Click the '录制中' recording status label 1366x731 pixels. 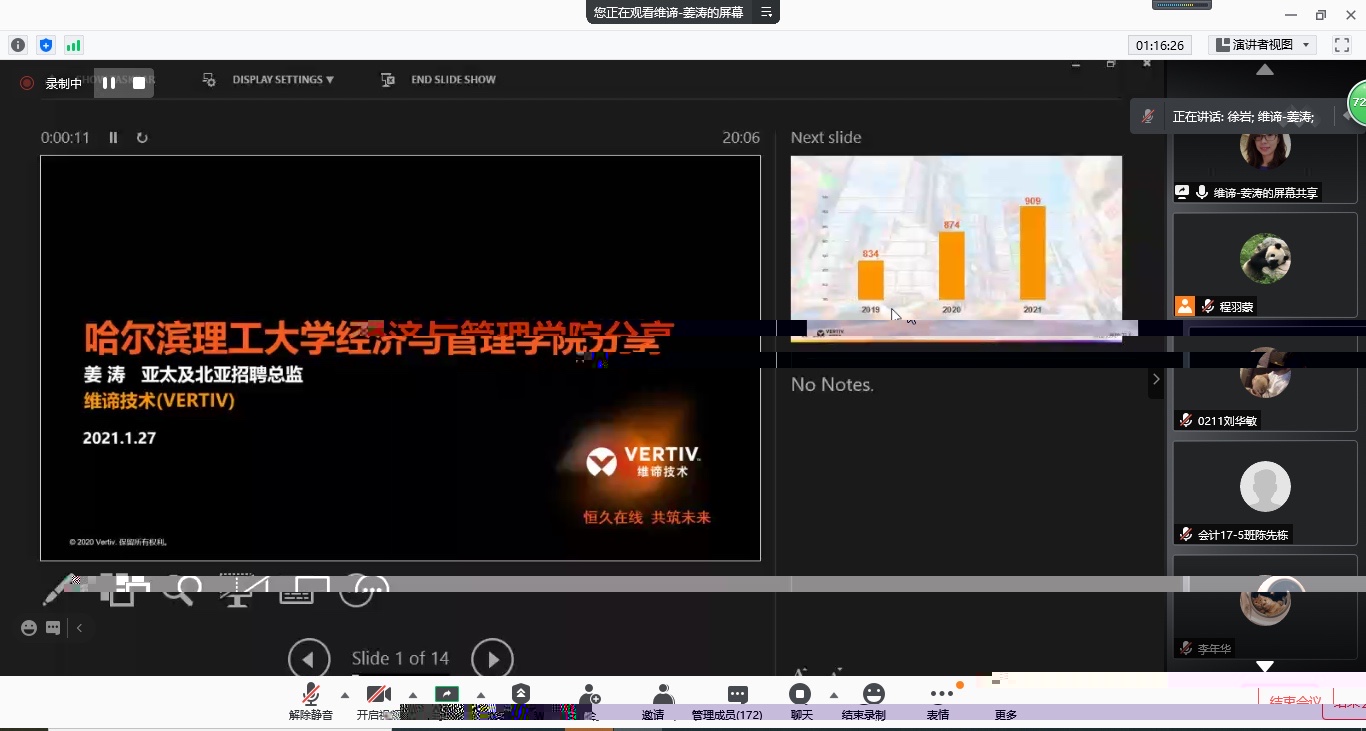click(x=64, y=84)
